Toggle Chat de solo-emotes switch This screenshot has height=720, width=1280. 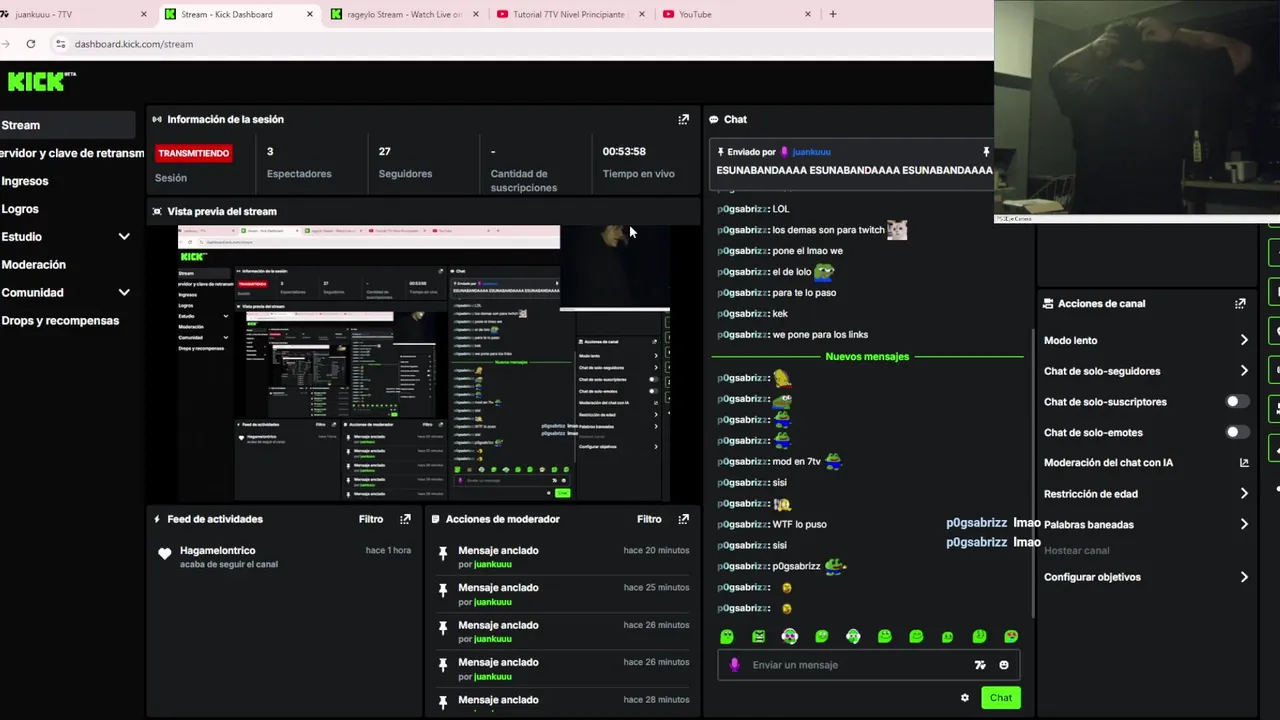[1237, 432]
